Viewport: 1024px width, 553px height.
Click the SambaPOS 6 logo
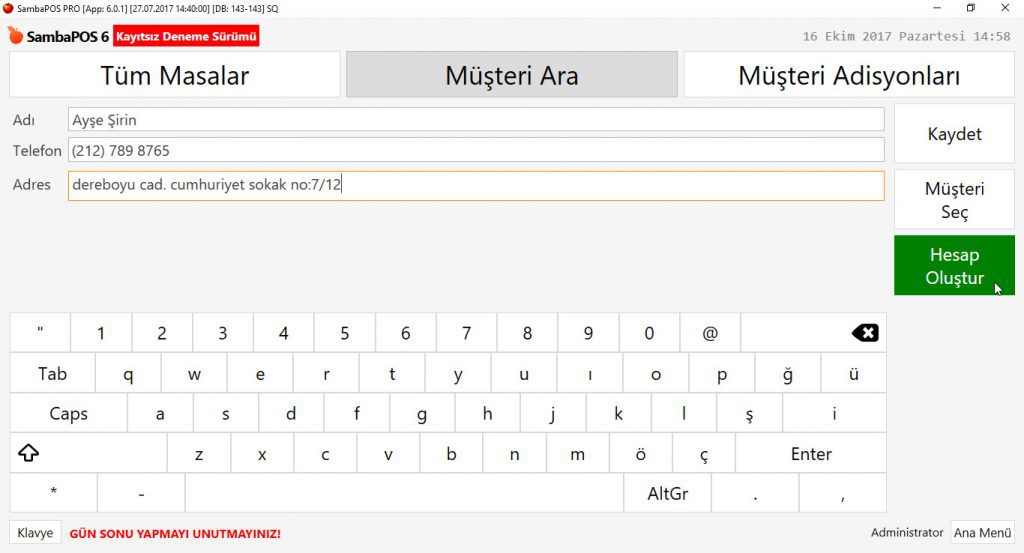[x=58, y=36]
